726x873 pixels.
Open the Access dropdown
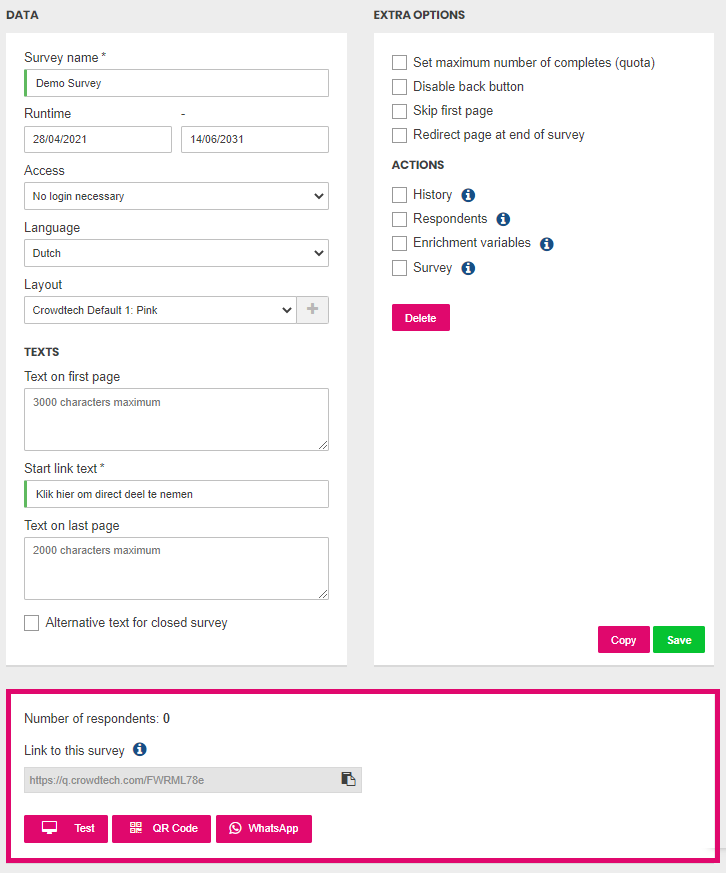(x=176, y=196)
